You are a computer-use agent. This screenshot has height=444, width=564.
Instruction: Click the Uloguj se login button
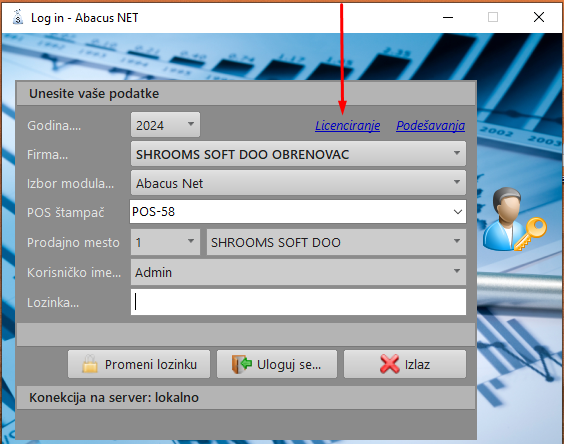(x=277, y=364)
